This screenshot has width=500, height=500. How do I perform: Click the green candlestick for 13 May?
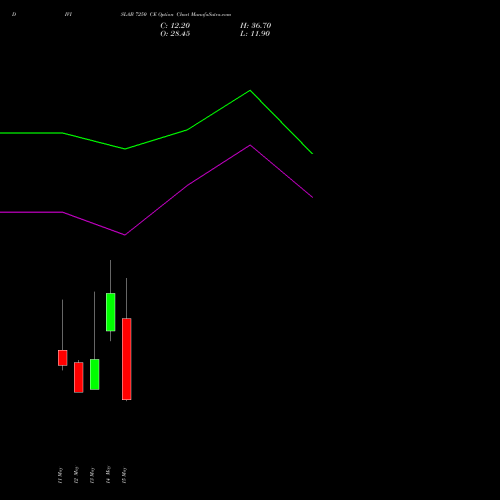(x=95, y=374)
